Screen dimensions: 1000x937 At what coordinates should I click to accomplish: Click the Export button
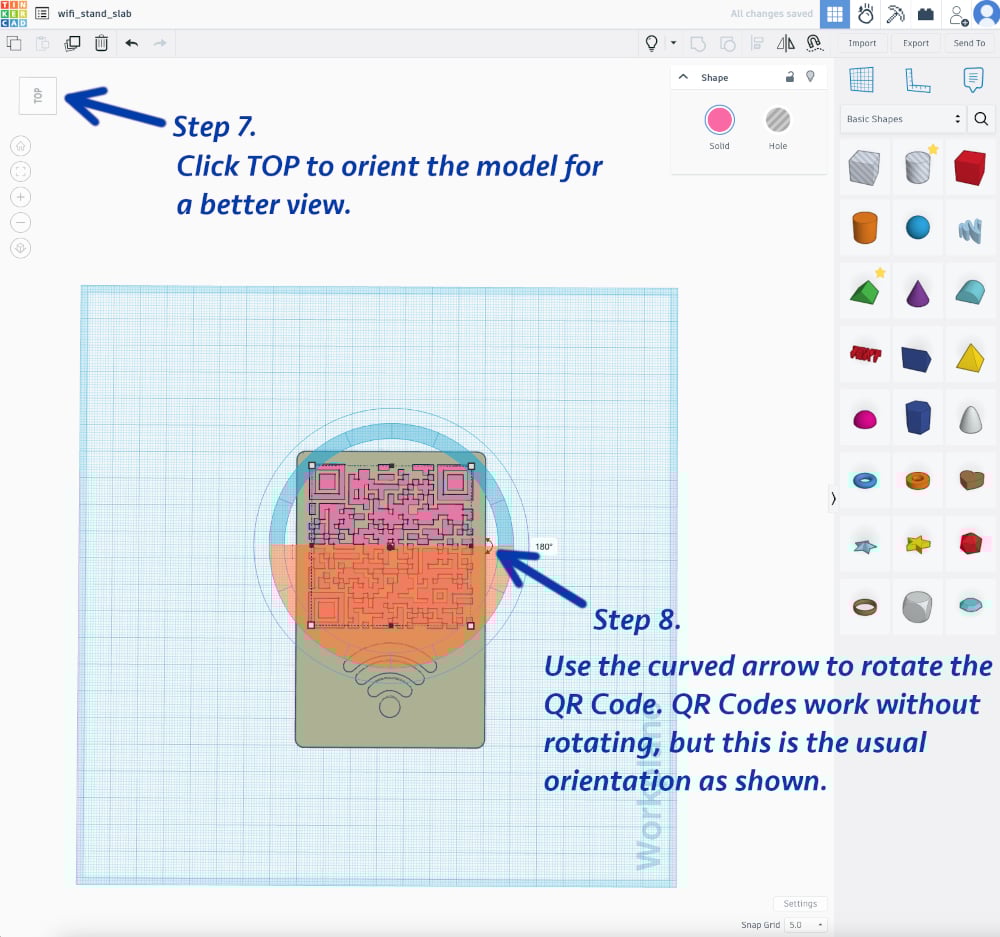point(915,43)
